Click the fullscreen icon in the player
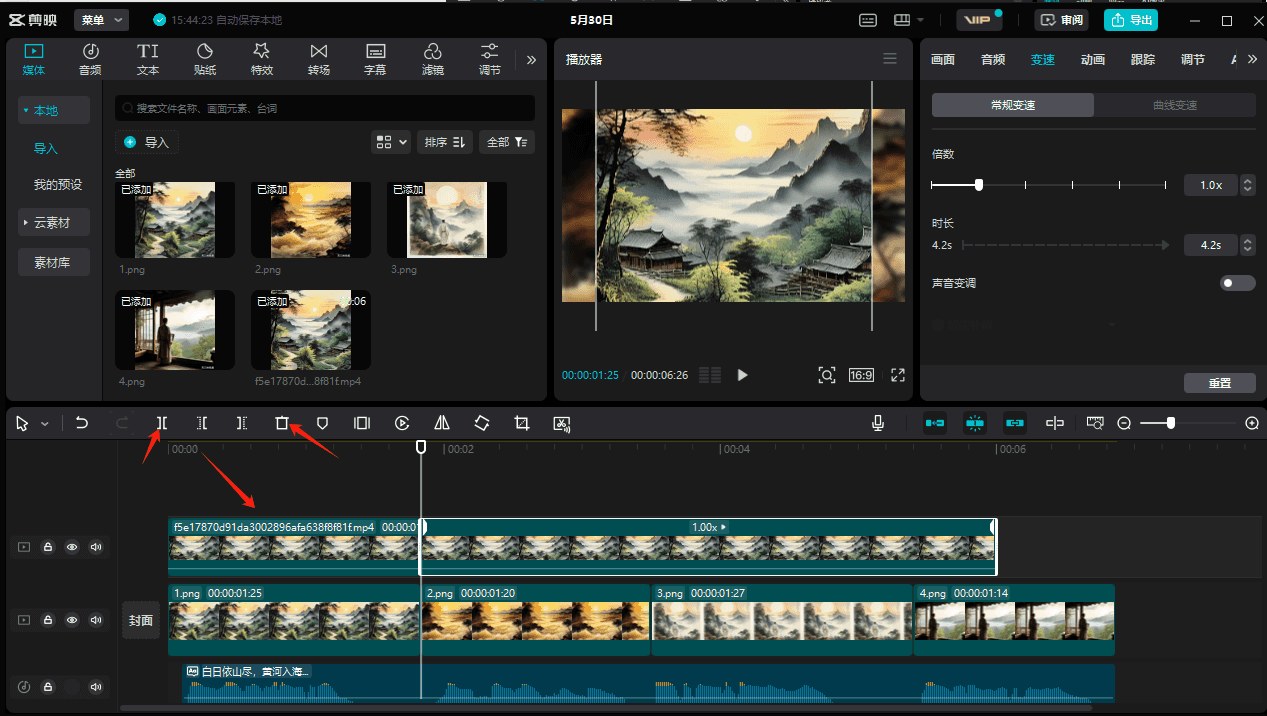The width and height of the screenshot is (1267, 716). pyautogui.click(x=898, y=375)
